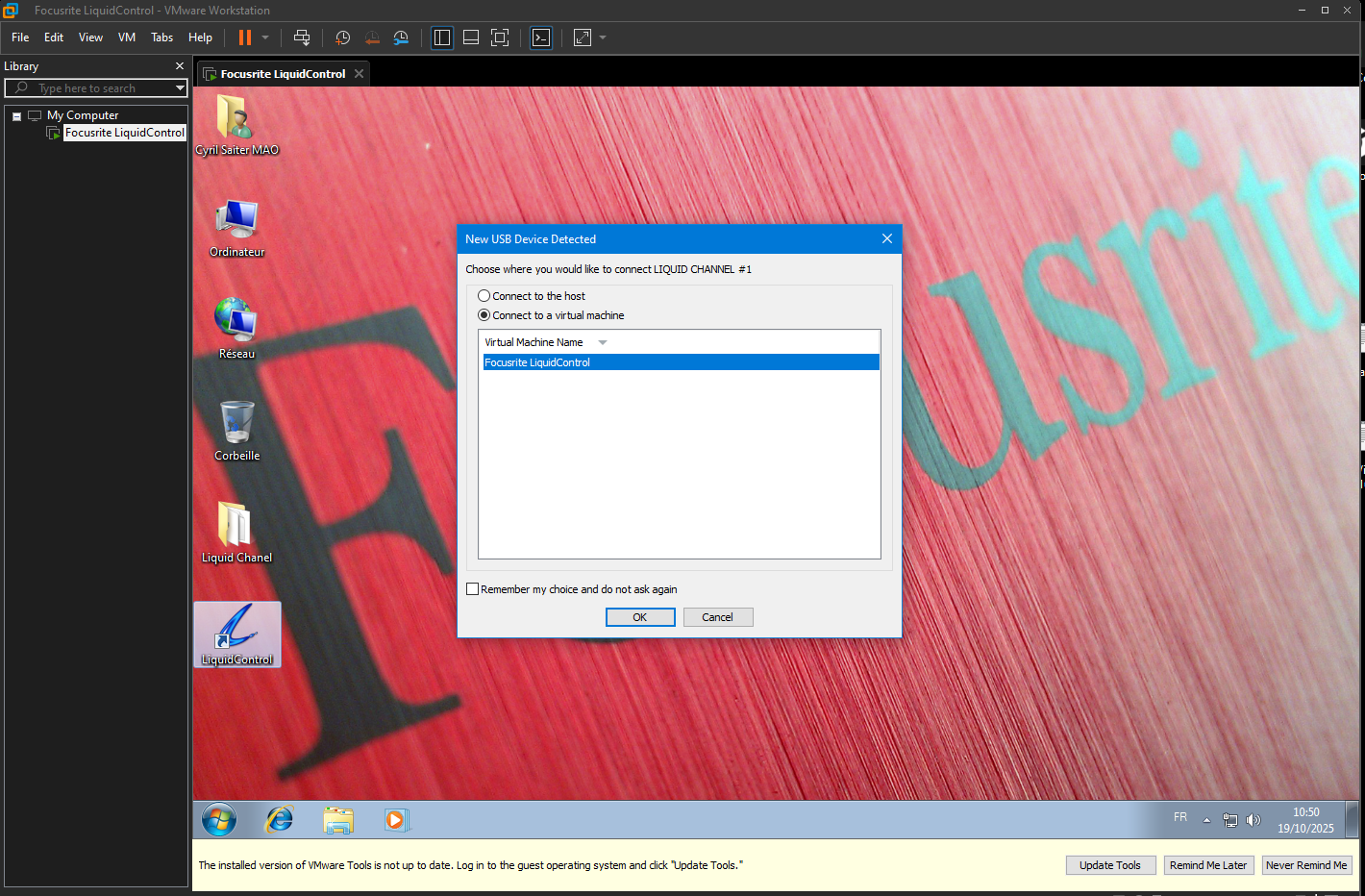
Task: Close the Focusrite LiquidControl tab
Action: coord(360,74)
